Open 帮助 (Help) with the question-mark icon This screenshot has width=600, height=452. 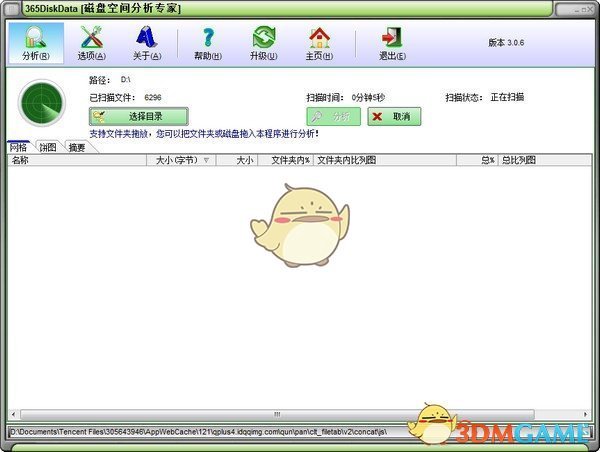click(x=208, y=42)
